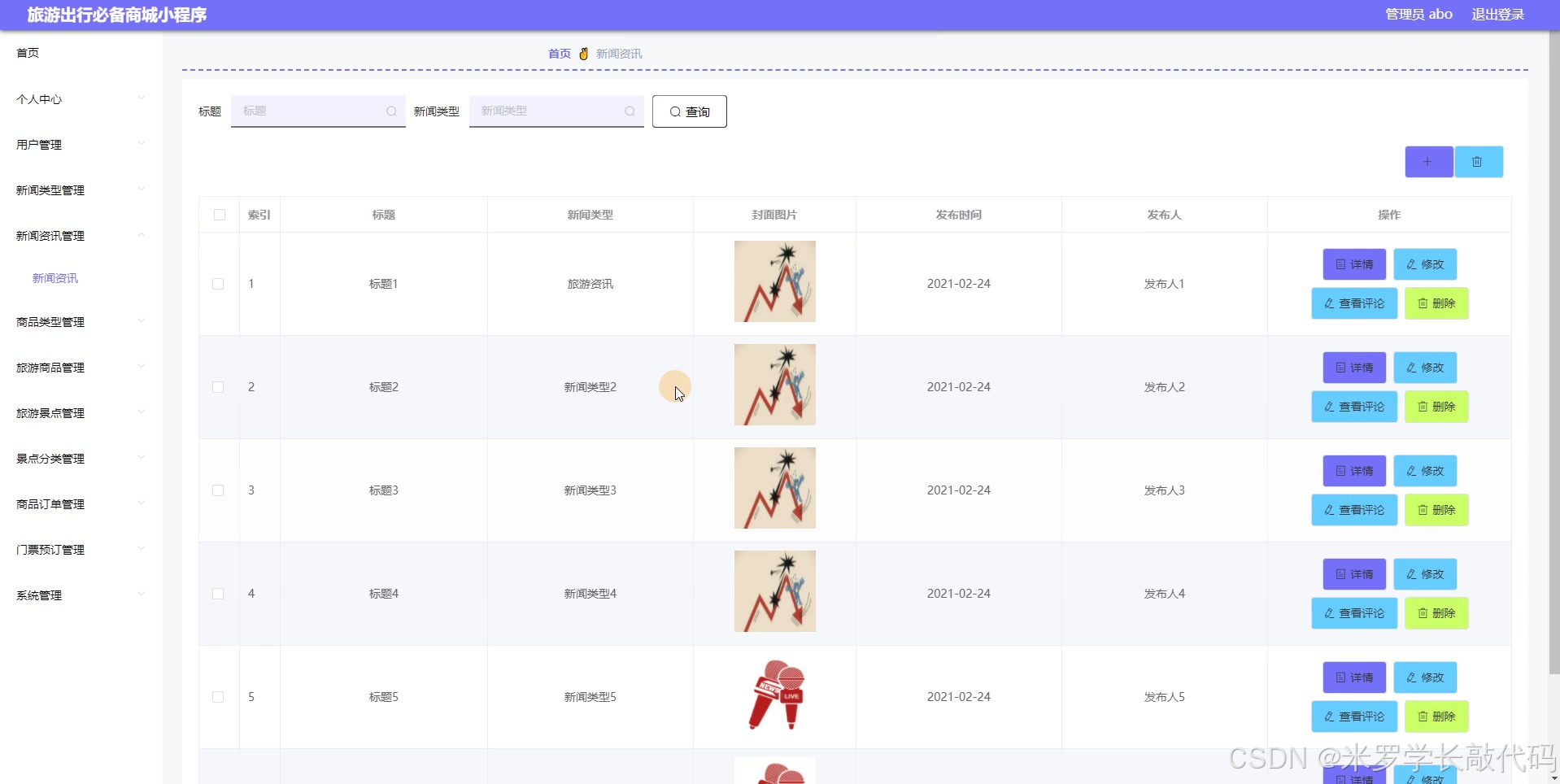This screenshot has width=1560, height=784.
Task: Open 详情 for row 标题1
Action: point(1354,264)
